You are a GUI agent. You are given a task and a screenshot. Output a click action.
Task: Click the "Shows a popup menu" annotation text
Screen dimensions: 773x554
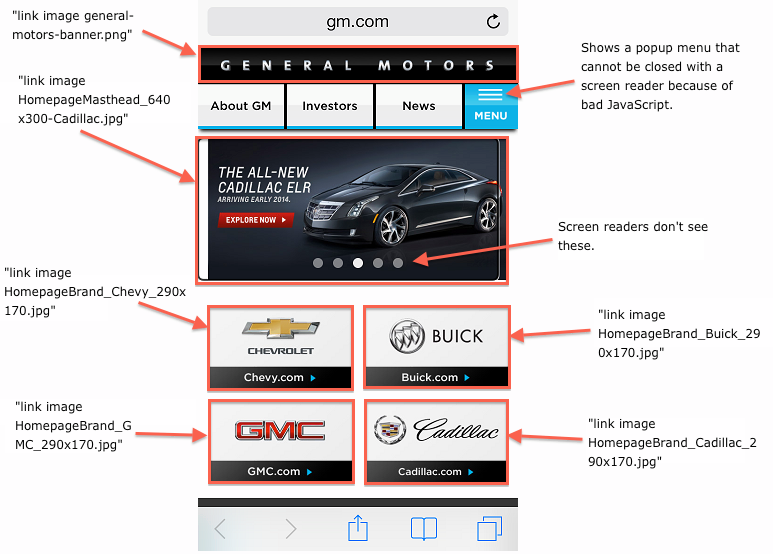pyautogui.click(x=660, y=76)
